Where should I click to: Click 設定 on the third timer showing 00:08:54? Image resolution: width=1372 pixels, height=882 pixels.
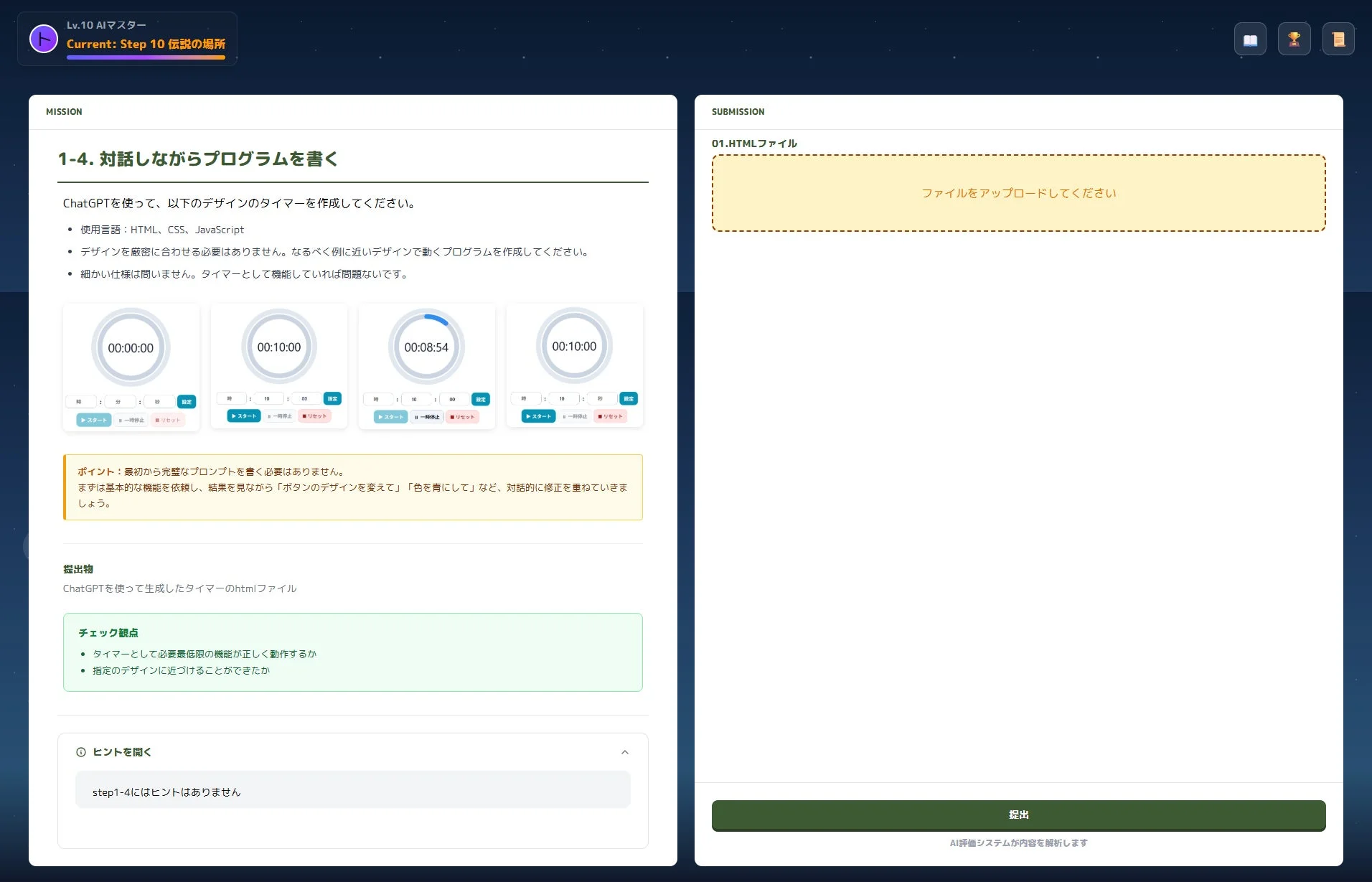(481, 399)
